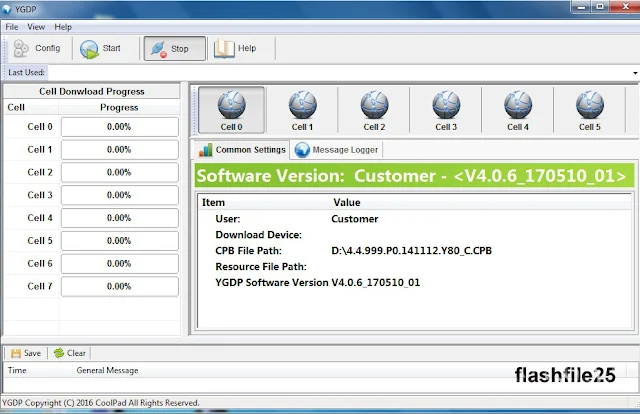Open the Config settings gear icon
This screenshot has height=414, width=640.
[21, 49]
